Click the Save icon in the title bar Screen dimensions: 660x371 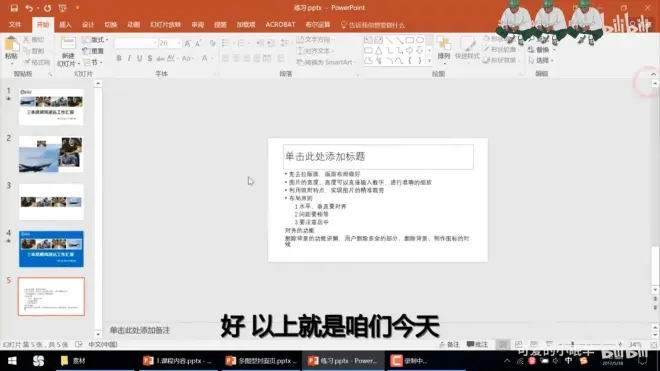click(x=13, y=8)
